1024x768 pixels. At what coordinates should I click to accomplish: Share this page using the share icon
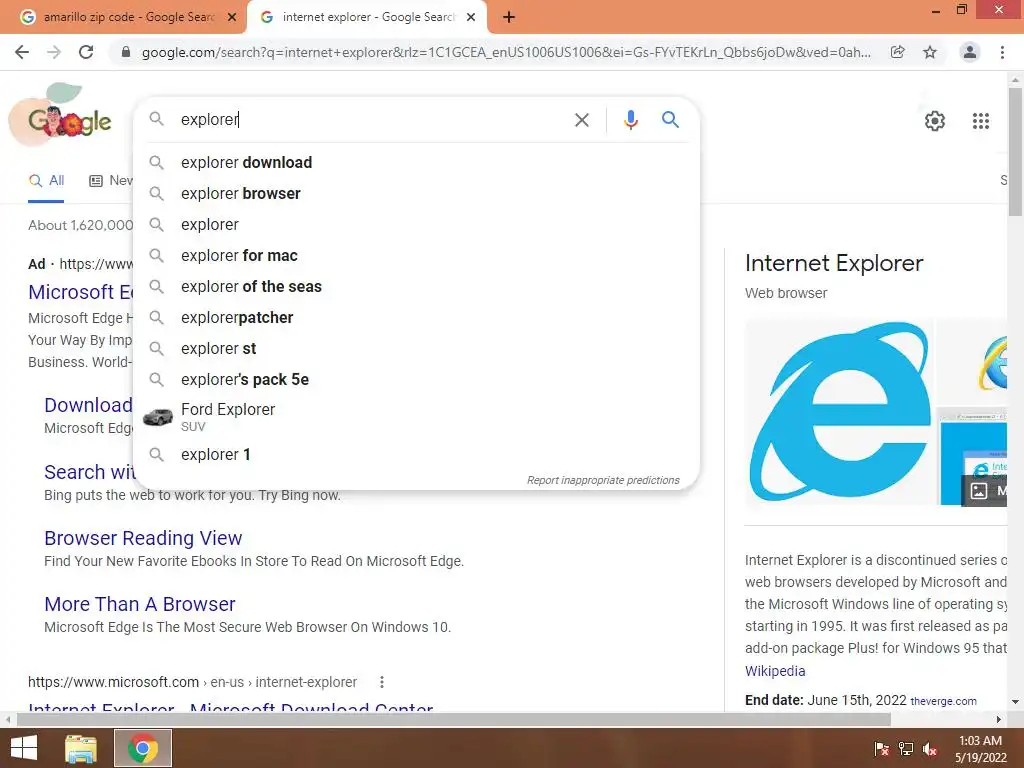click(898, 52)
